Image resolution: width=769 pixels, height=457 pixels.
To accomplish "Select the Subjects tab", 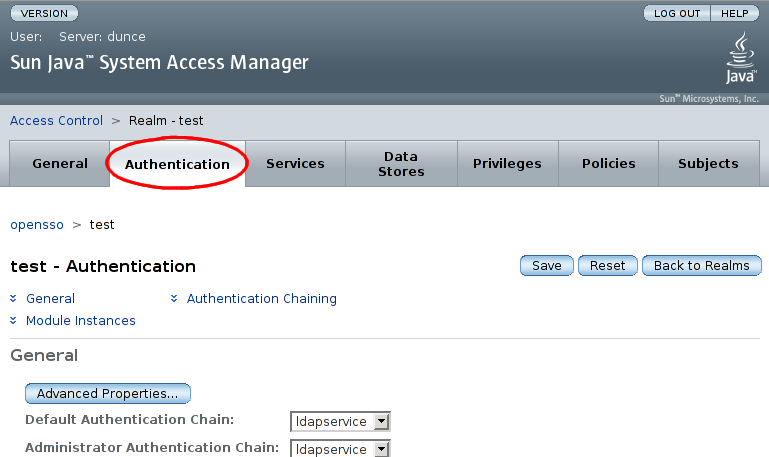I will [708, 163].
